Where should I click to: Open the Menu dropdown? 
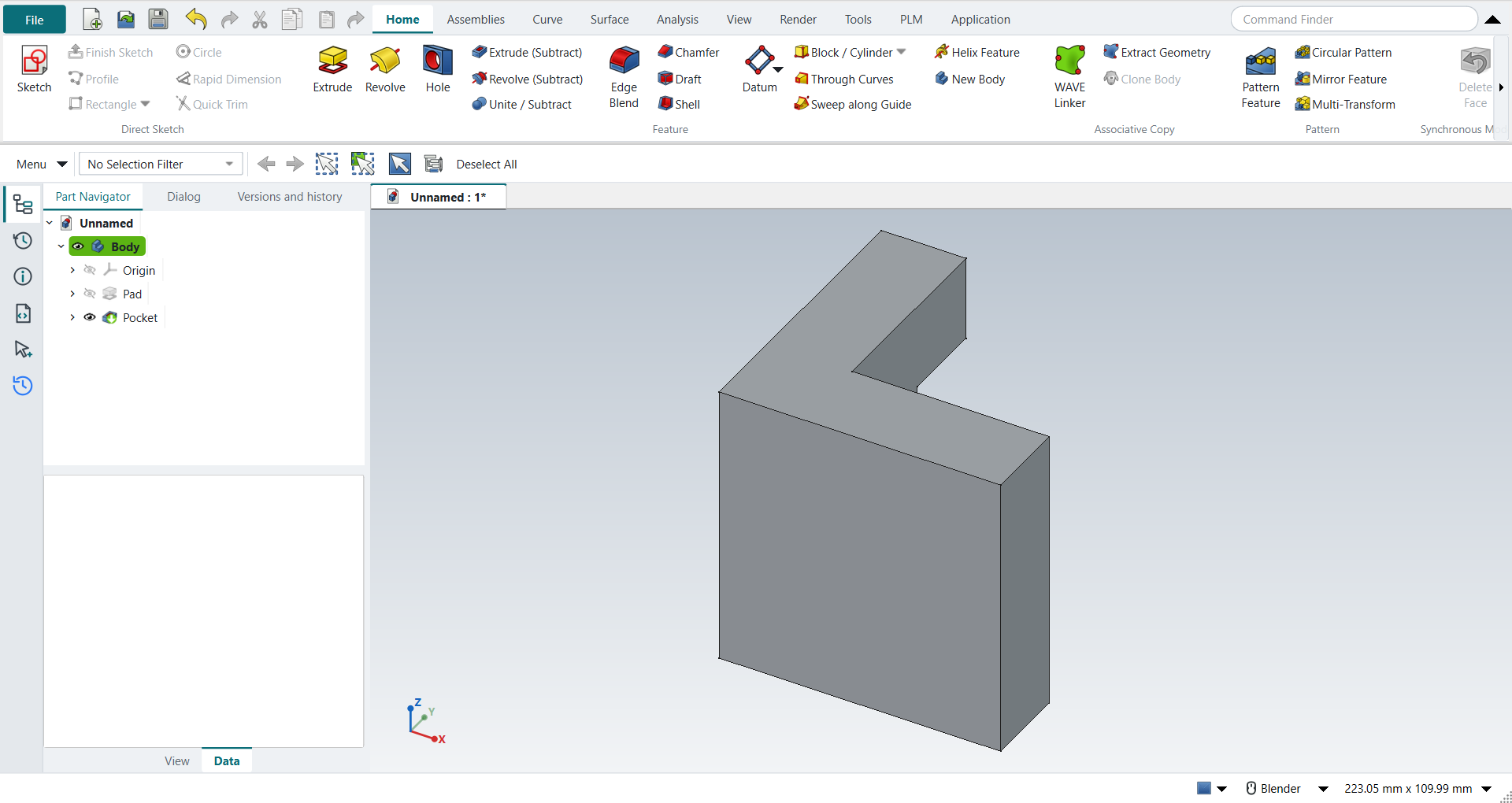click(42, 164)
